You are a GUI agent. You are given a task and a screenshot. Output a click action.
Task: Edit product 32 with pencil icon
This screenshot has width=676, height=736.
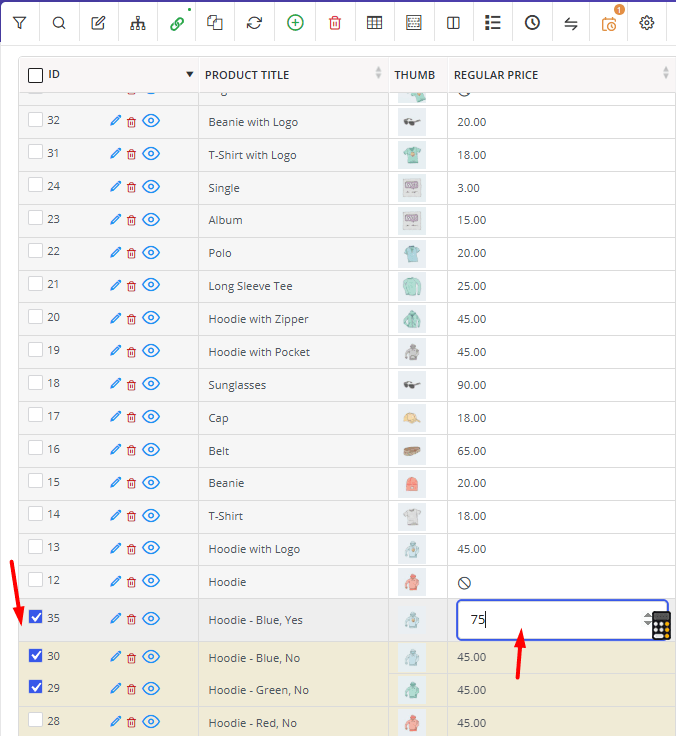click(115, 121)
